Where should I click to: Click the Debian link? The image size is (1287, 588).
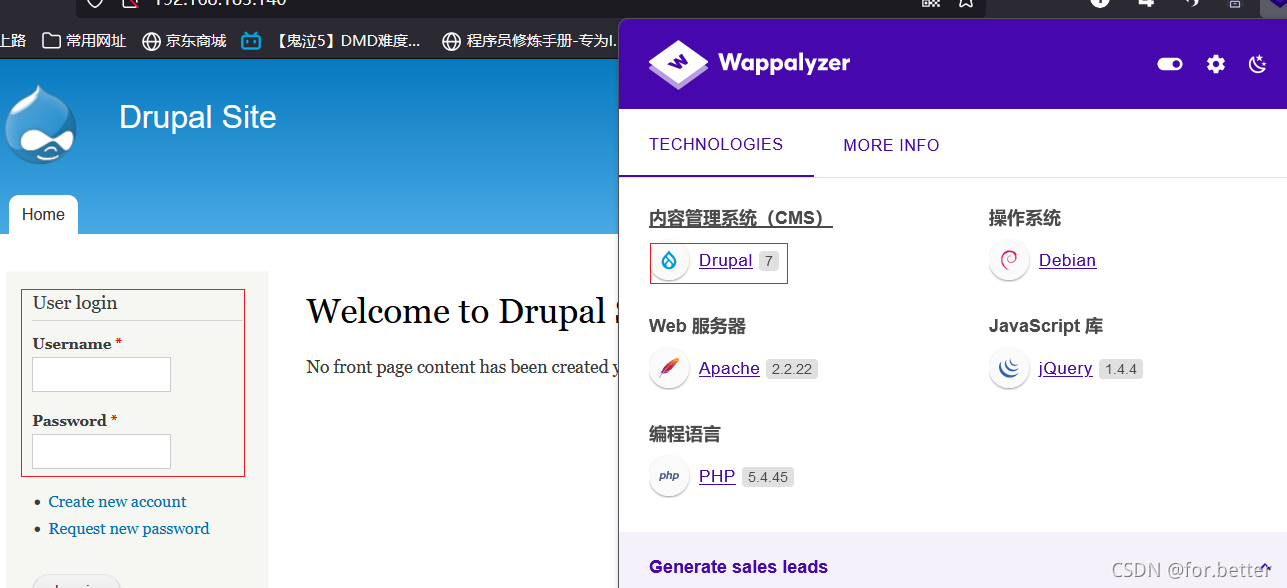pos(1067,260)
